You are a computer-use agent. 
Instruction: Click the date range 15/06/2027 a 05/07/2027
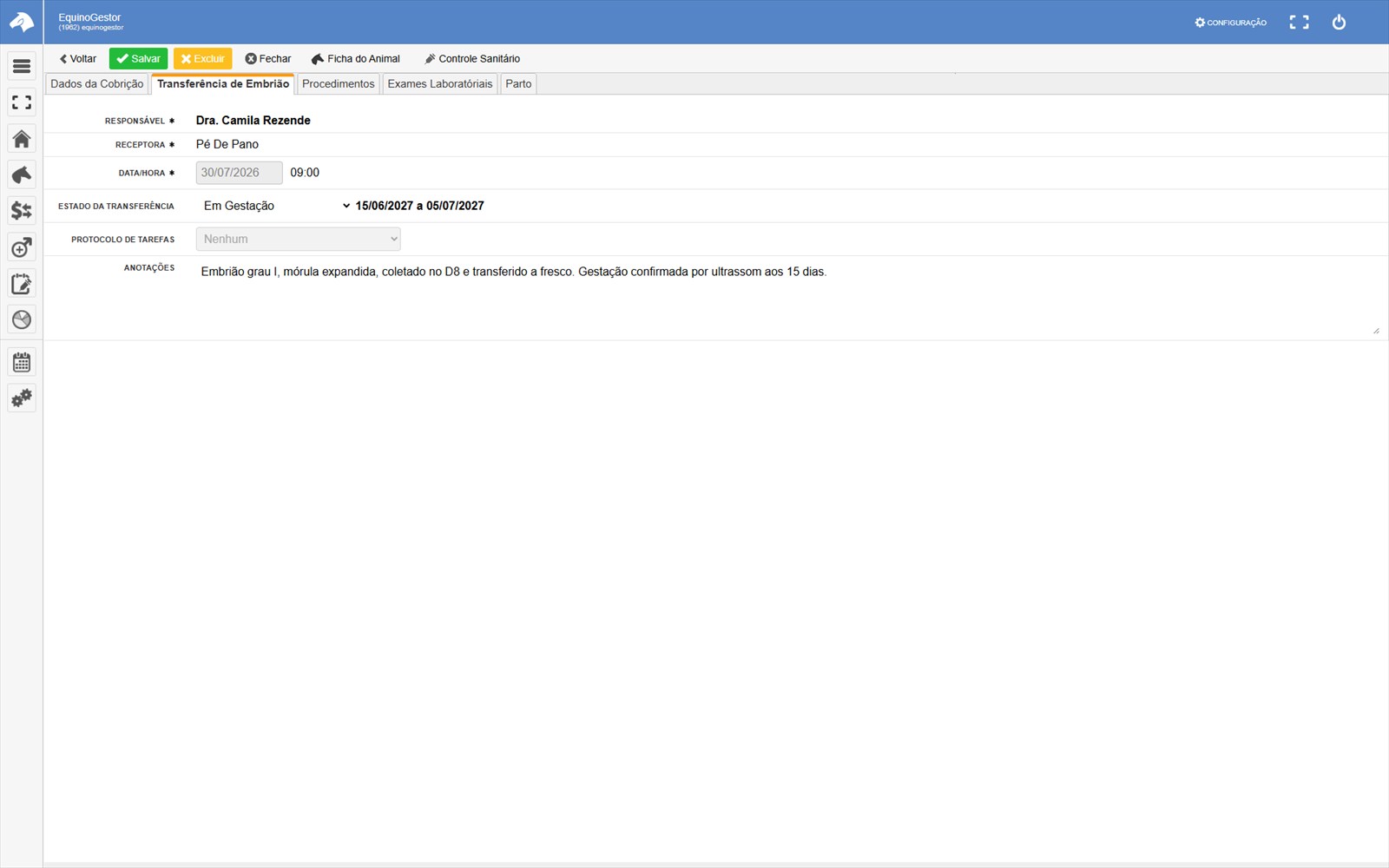pos(420,206)
